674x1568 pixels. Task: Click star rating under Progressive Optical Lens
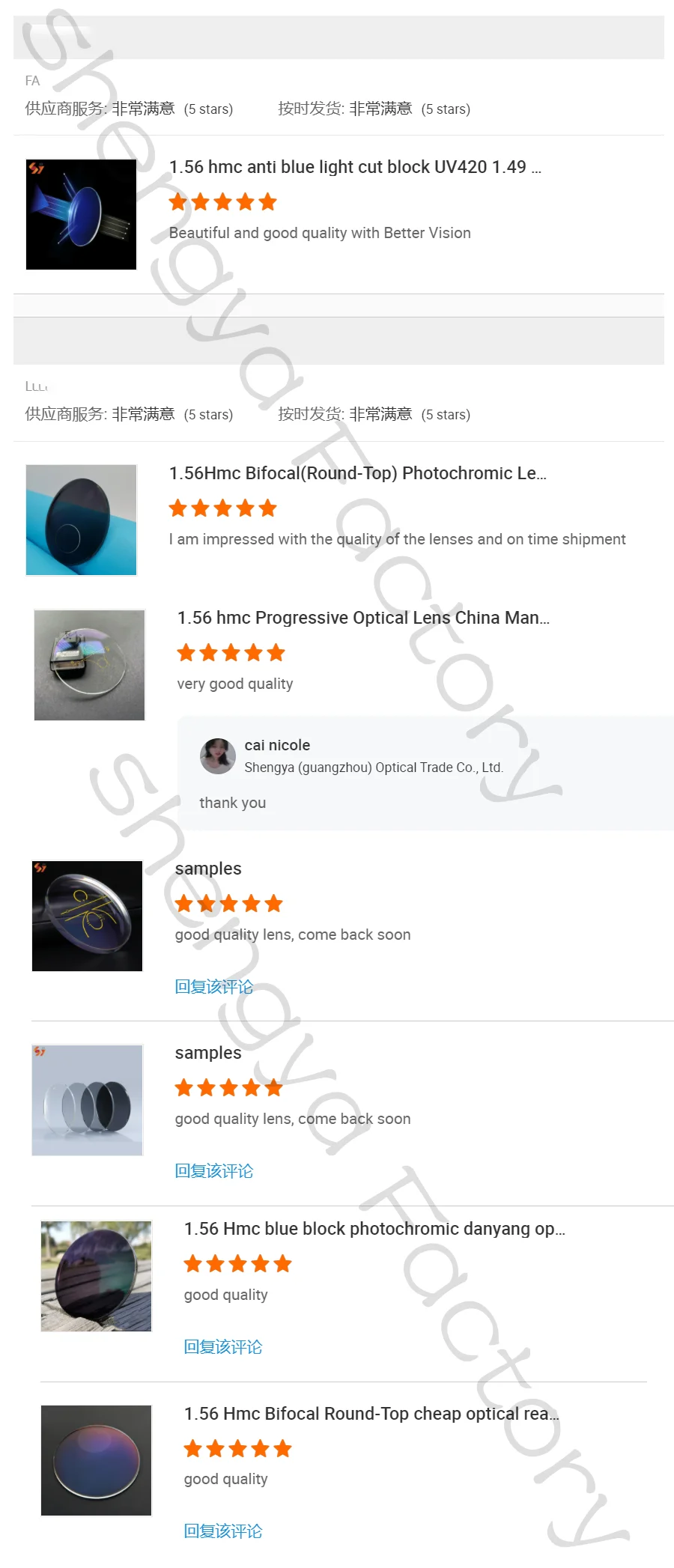point(231,653)
